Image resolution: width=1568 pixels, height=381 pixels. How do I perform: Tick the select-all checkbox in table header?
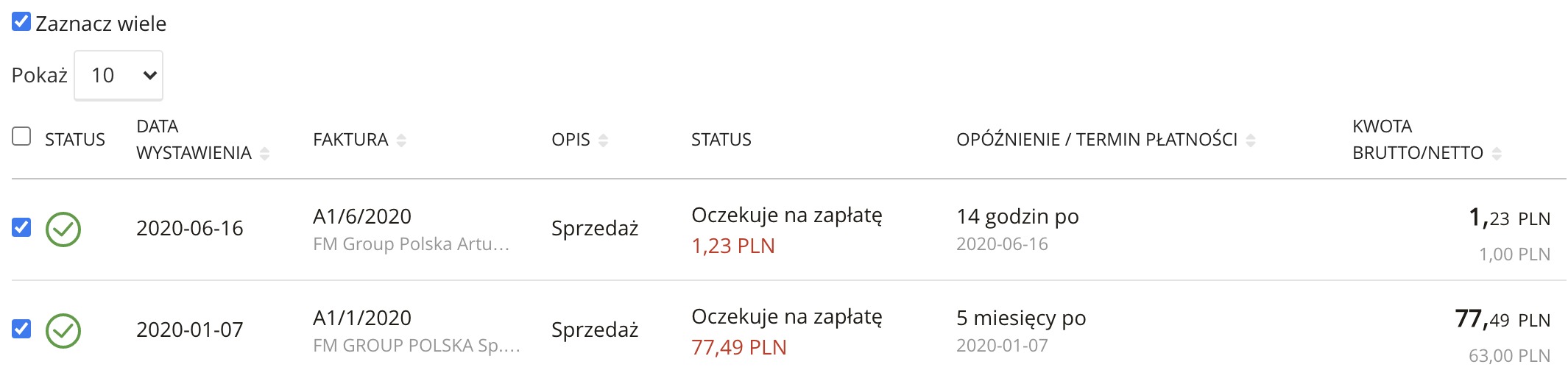click(21, 136)
